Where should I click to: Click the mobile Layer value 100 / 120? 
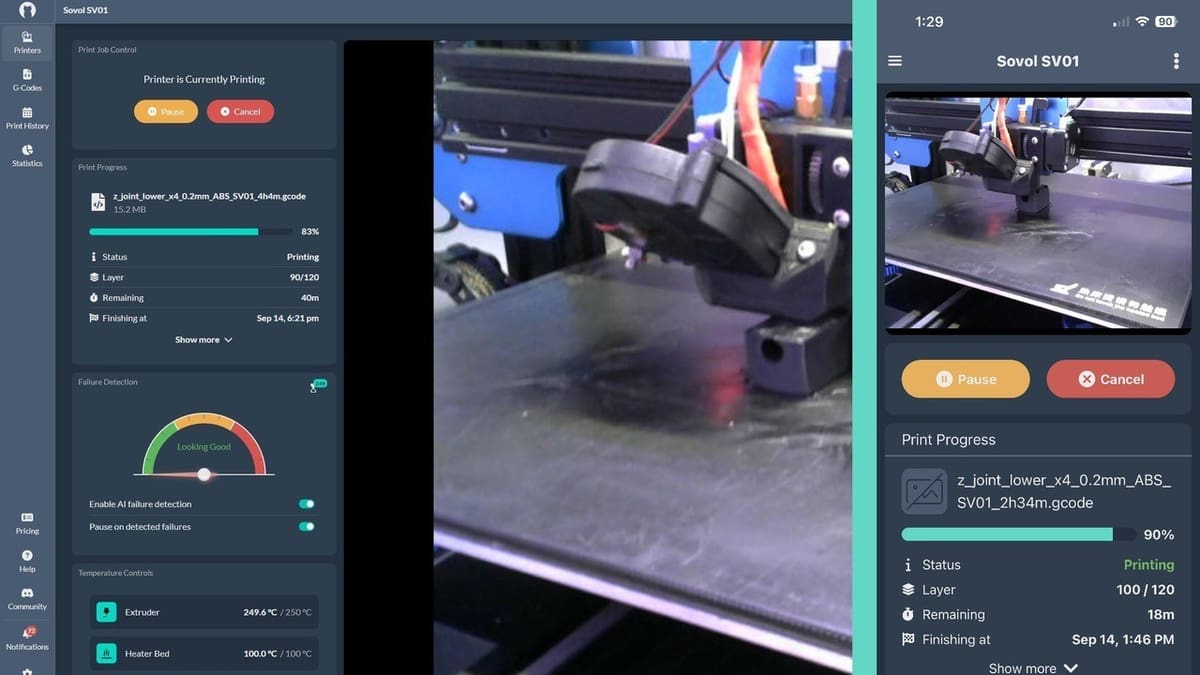(x=1145, y=590)
